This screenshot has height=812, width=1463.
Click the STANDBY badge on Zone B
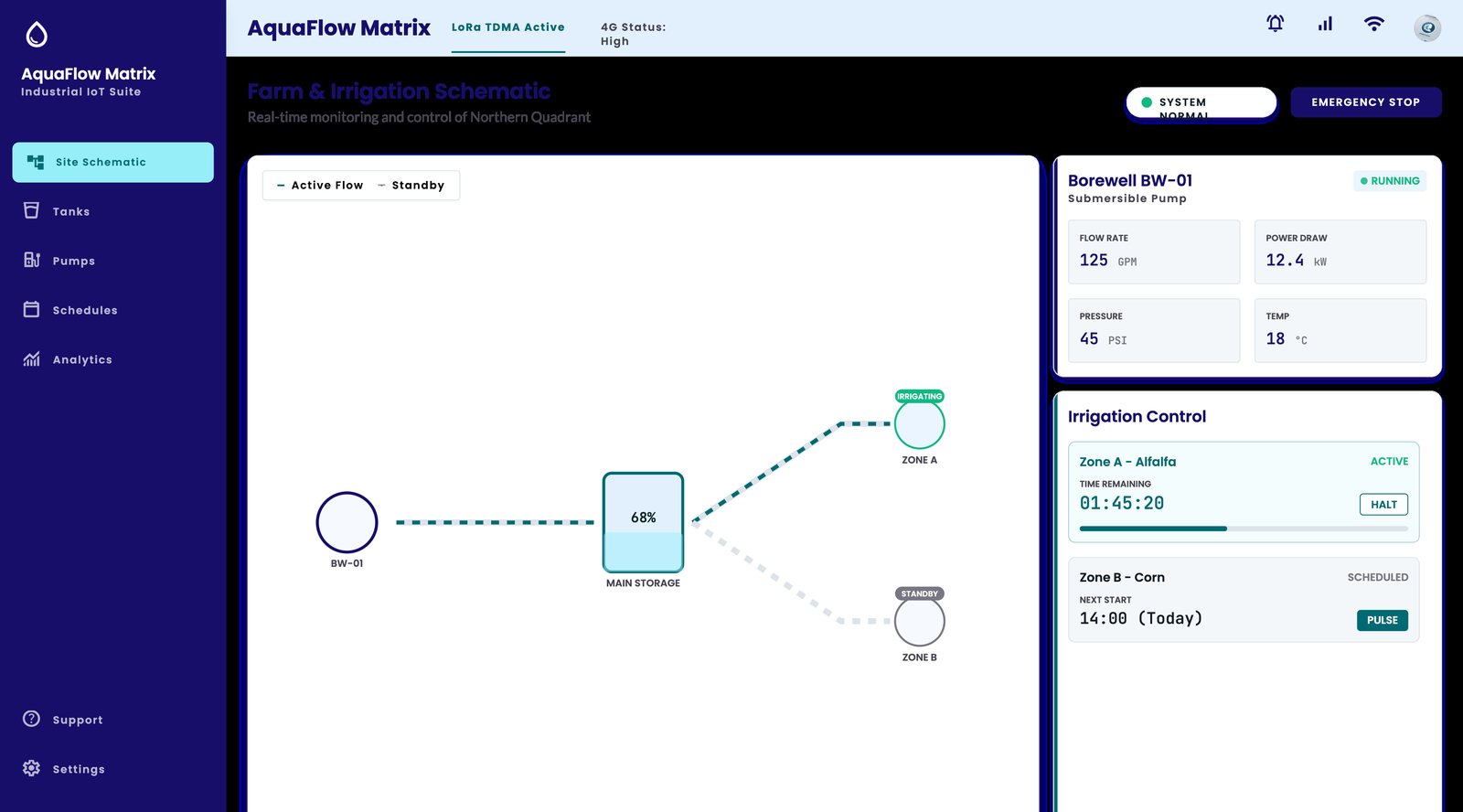[919, 594]
